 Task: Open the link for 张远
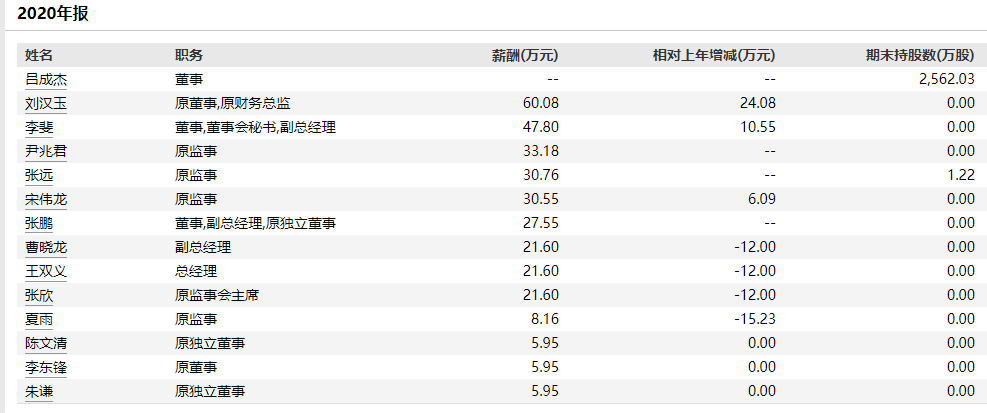(x=39, y=175)
